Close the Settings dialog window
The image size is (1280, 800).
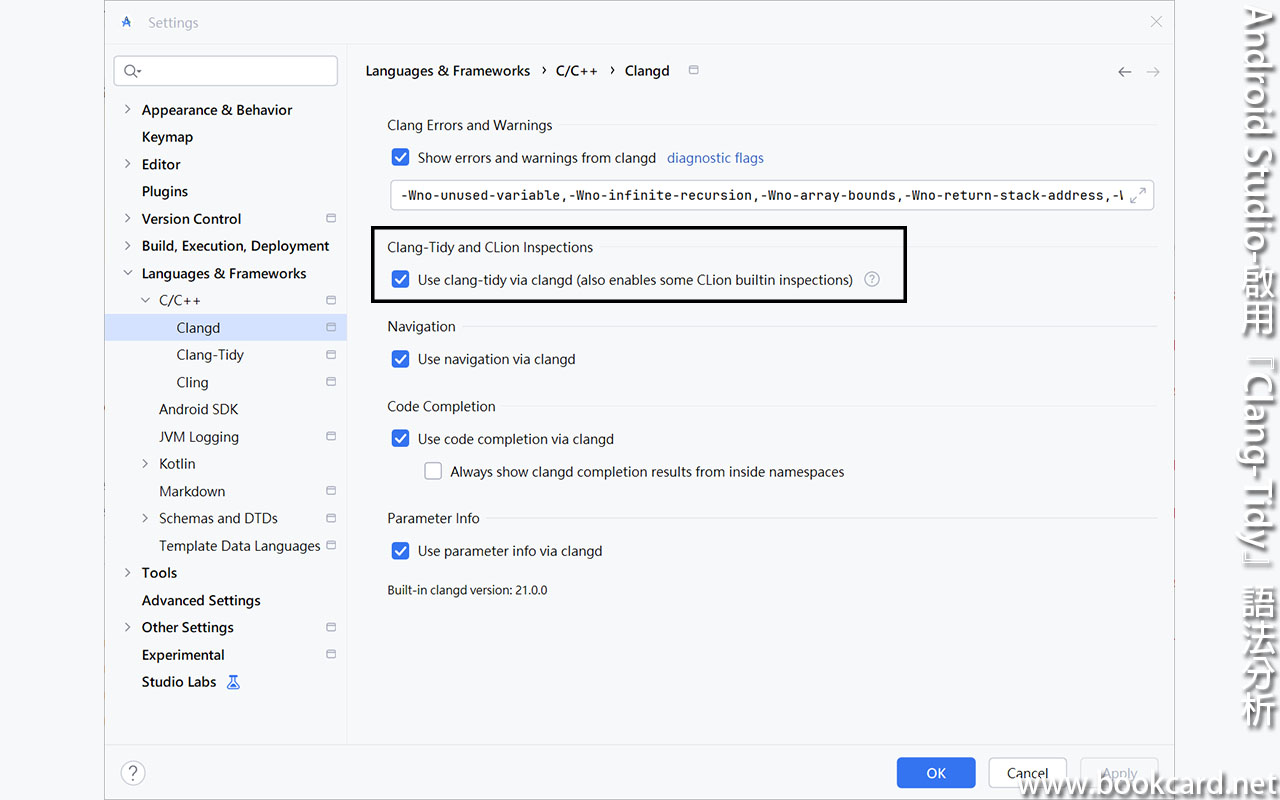(x=1156, y=22)
